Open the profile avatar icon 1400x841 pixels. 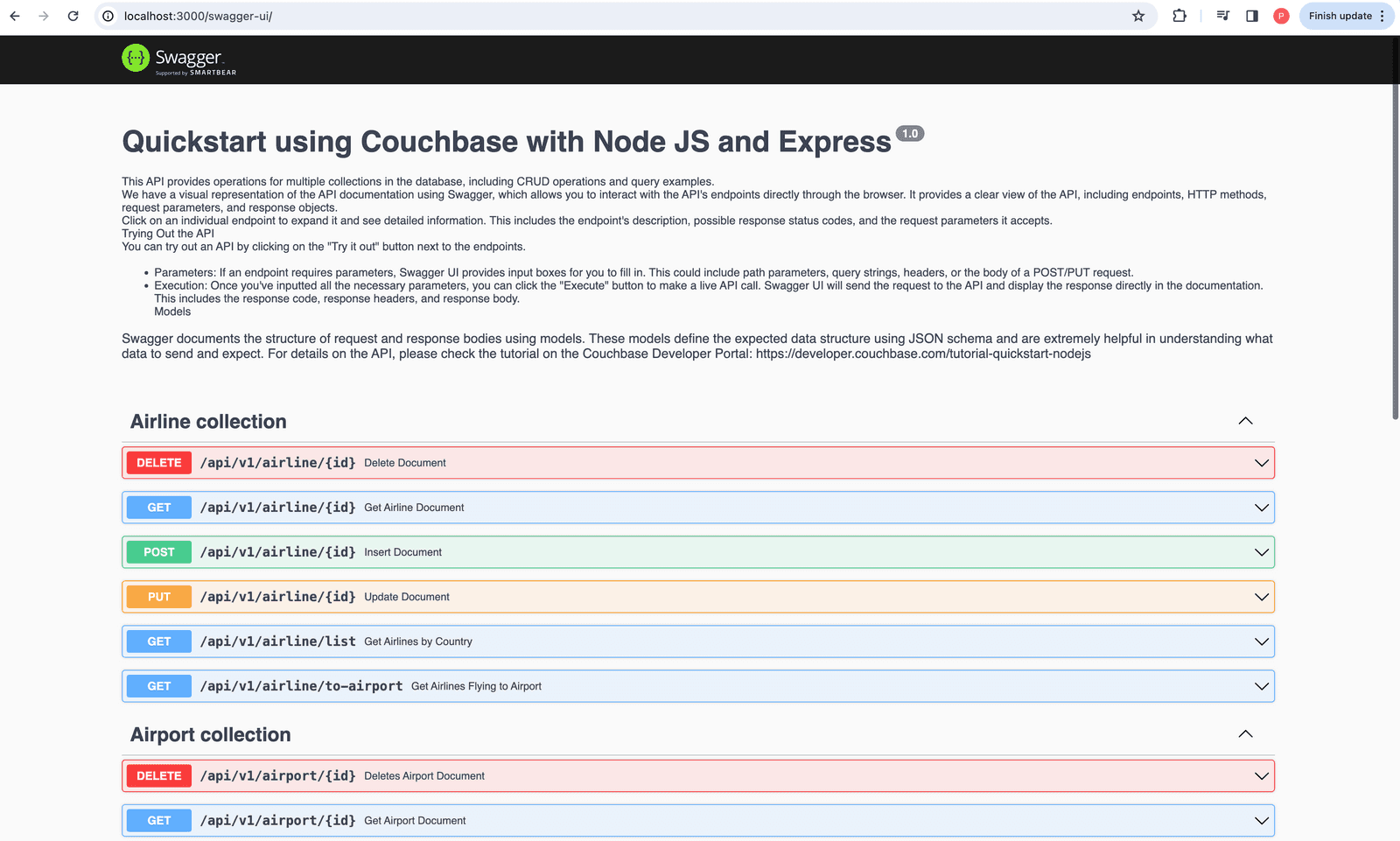(x=1280, y=16)
